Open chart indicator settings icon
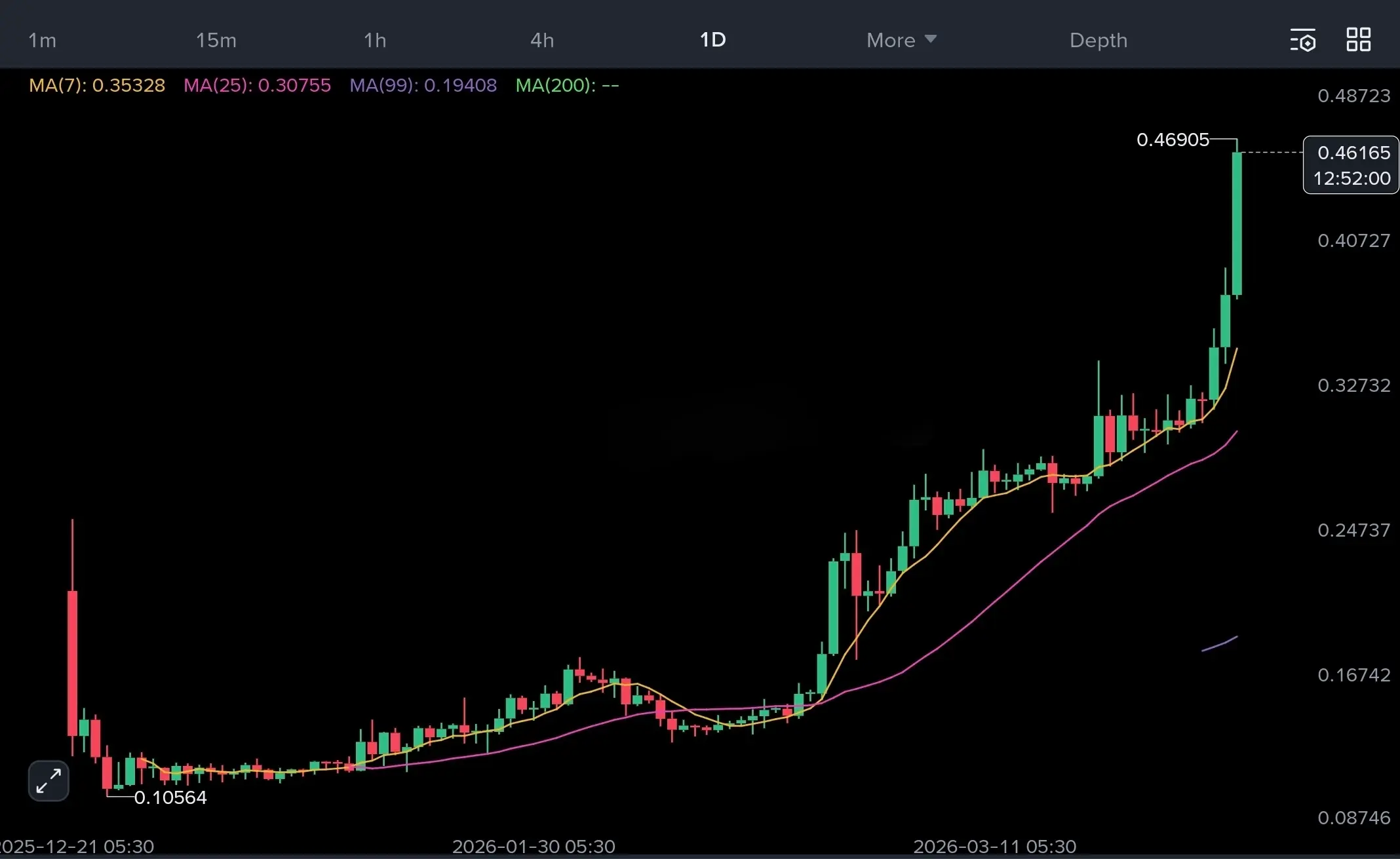The height and width of the screenshot is (859, 1400). click(x=1302, y=40)
